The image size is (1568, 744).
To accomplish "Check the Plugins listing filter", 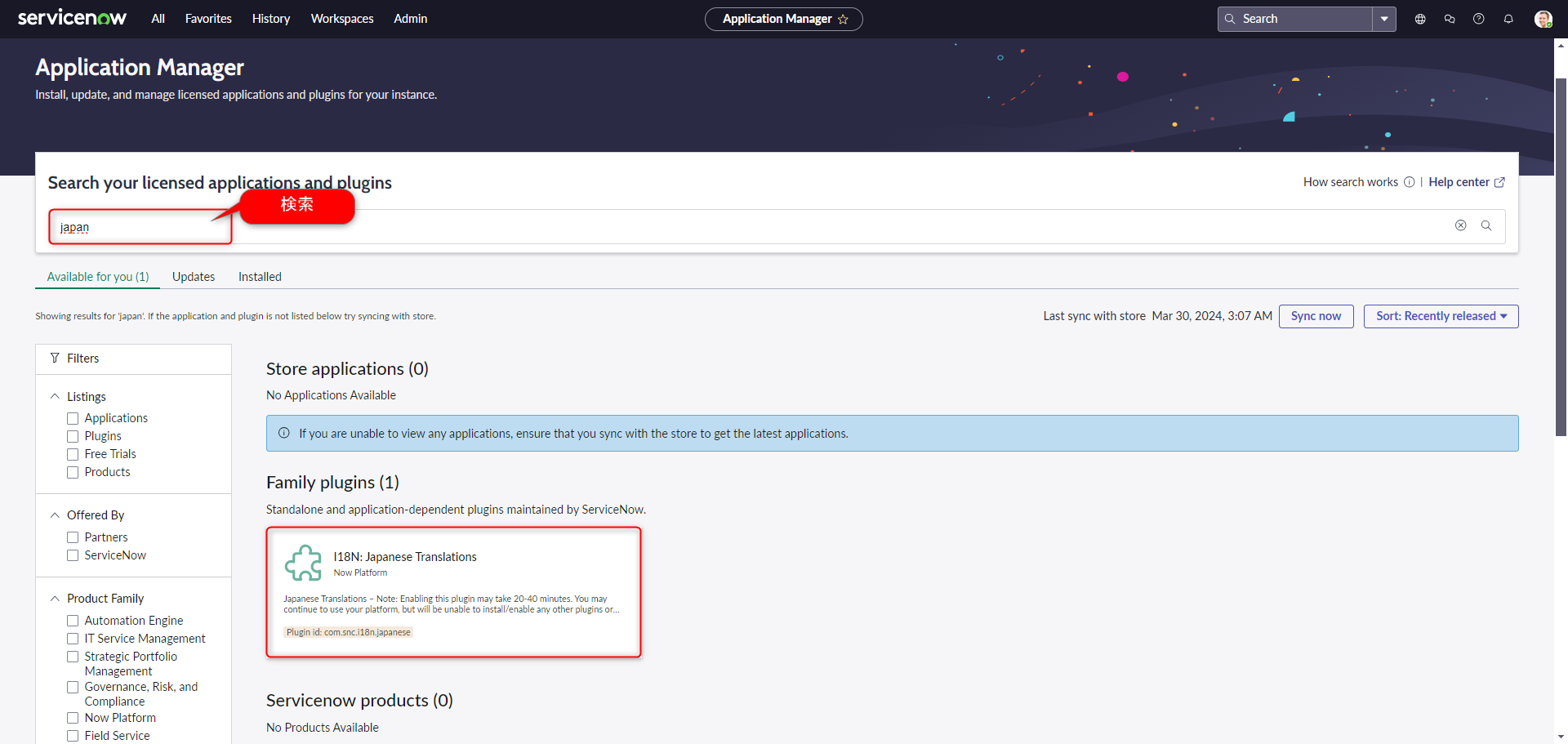I will pyautogui.click(x=73, y=436).
